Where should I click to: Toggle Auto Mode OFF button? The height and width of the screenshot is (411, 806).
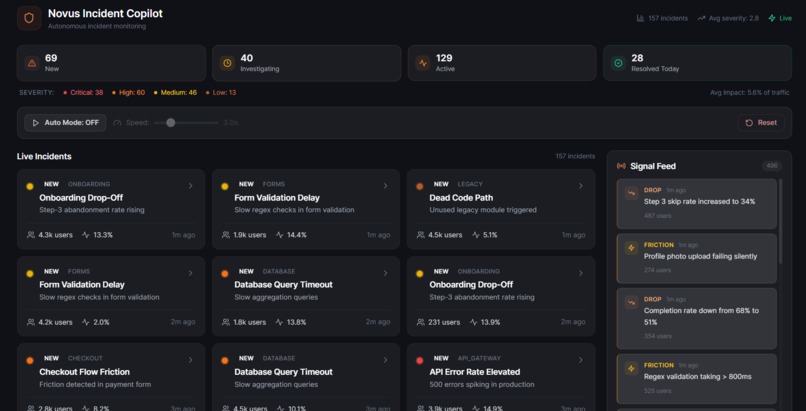click(65, 123)
